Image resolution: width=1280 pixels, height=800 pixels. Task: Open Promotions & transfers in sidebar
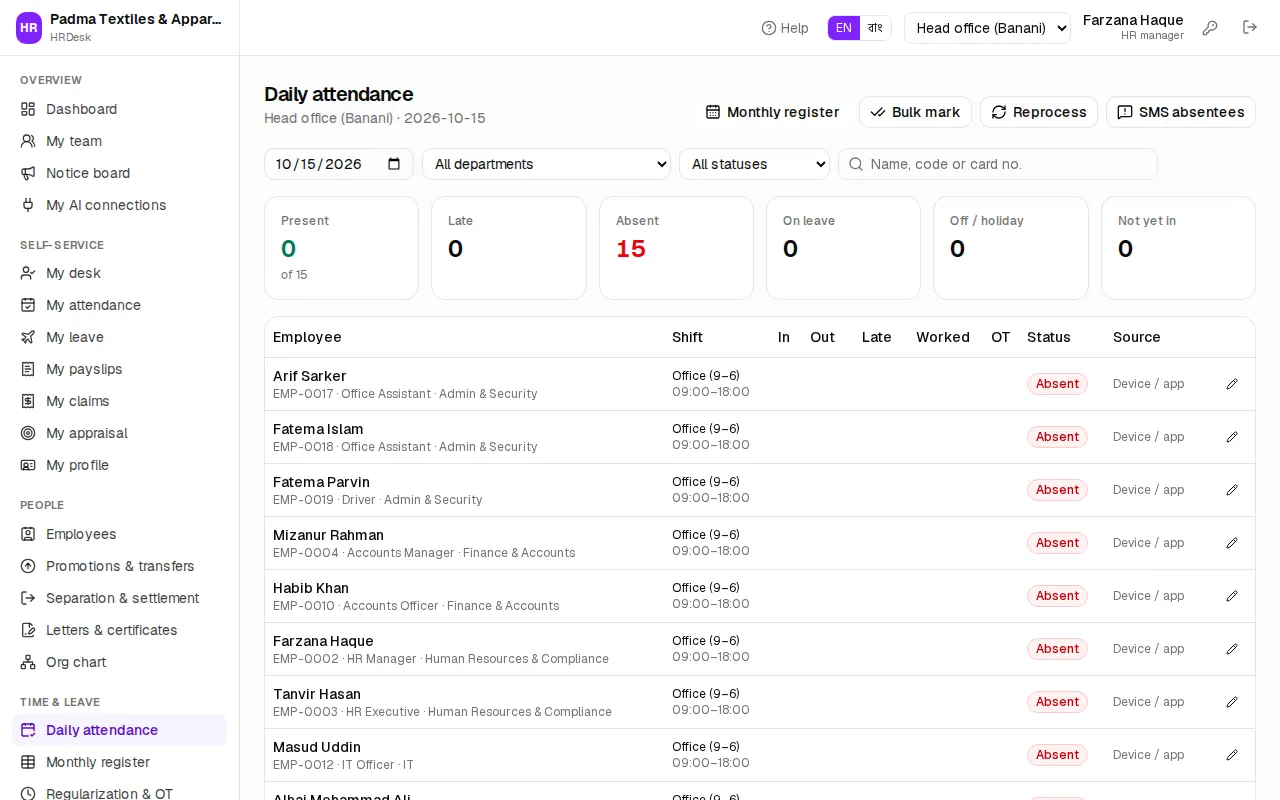120,566
